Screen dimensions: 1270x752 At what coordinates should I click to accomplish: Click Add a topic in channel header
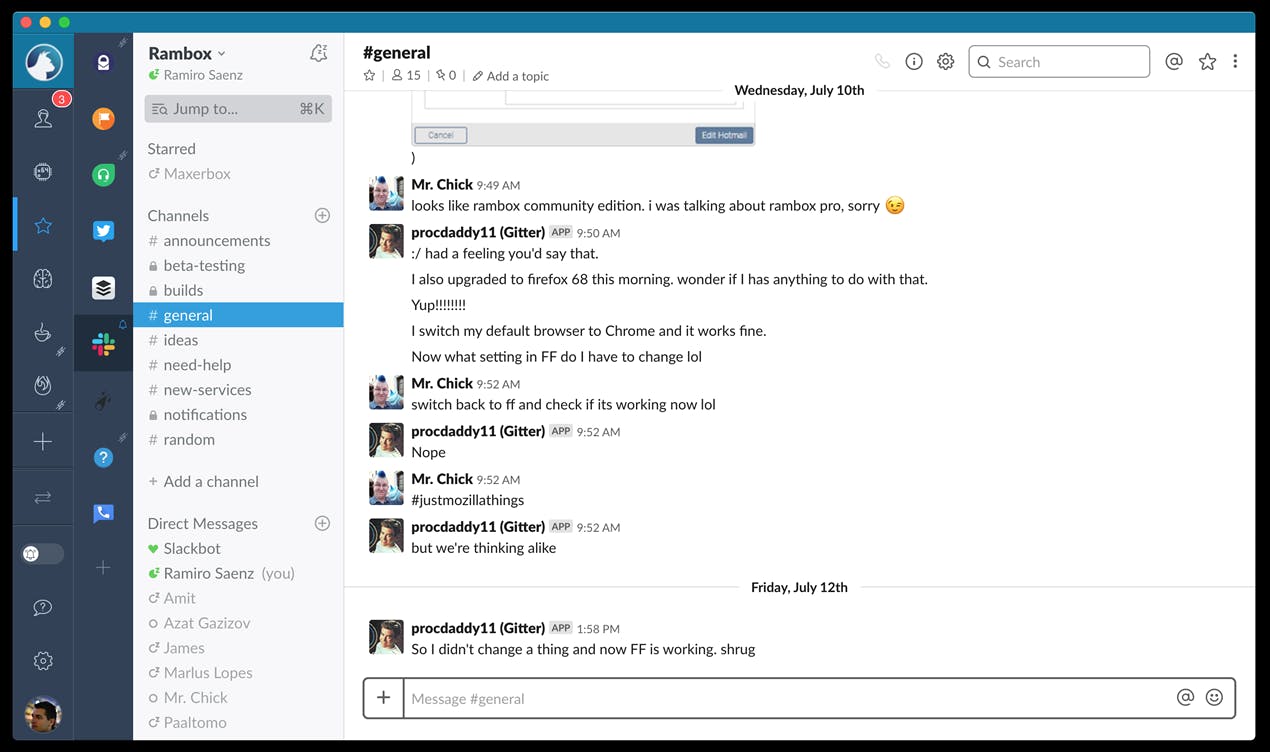point(511,76)
